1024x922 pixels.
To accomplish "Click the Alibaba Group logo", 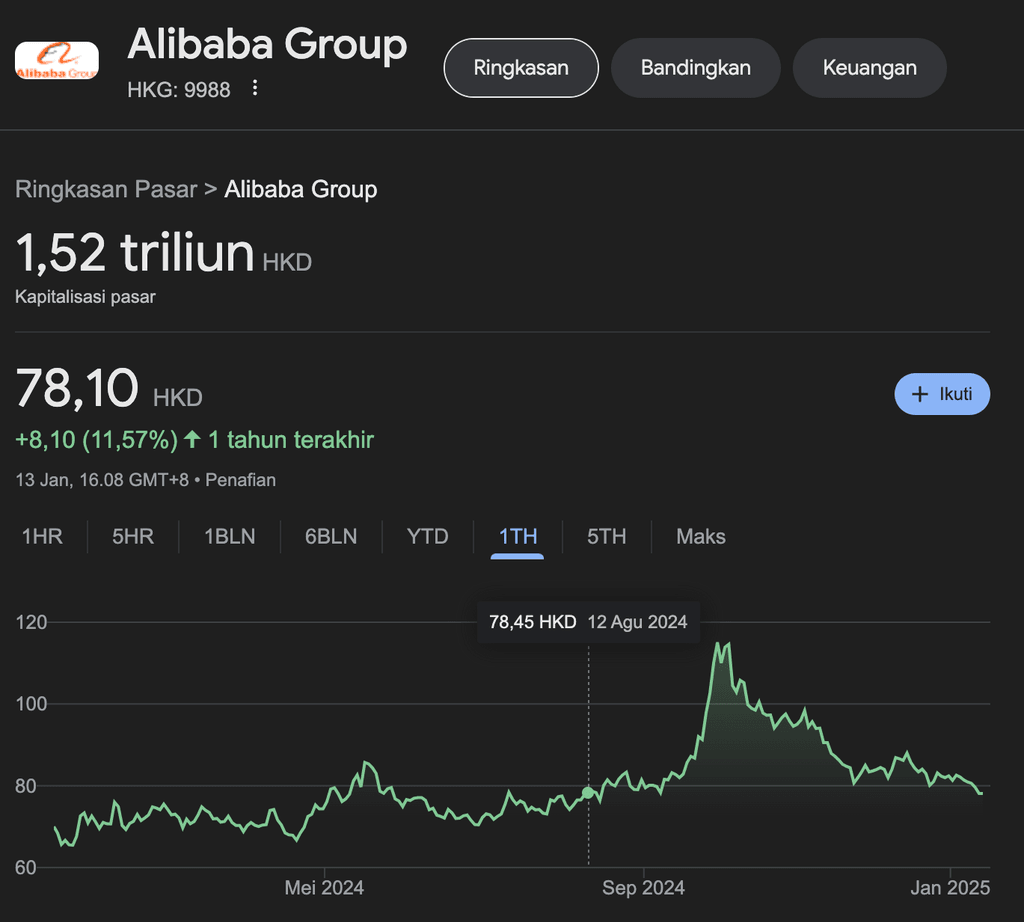I will (55, 60).
